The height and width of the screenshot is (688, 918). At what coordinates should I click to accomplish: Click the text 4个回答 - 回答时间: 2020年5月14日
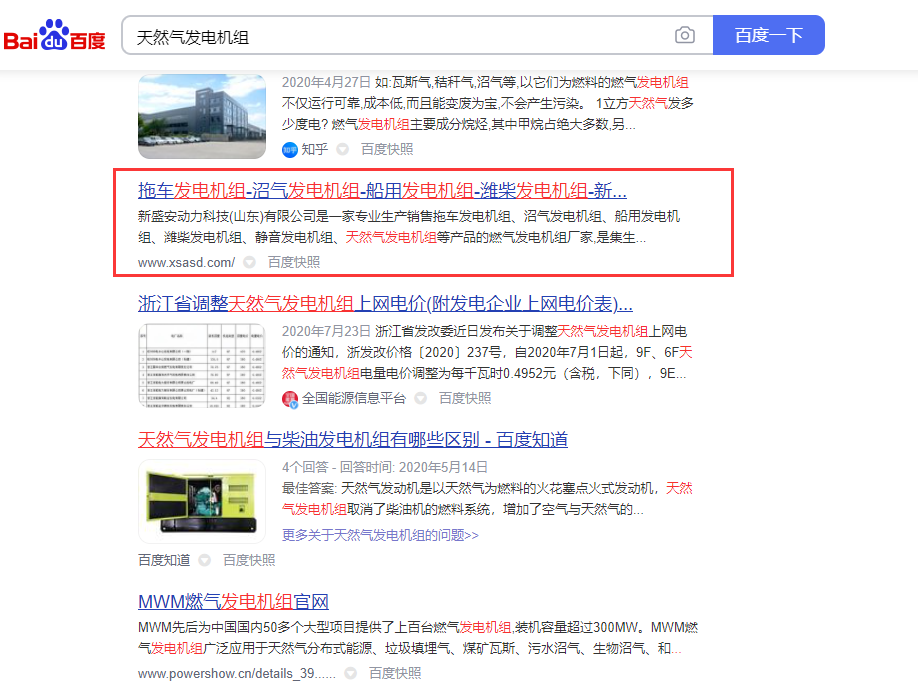click(385, 467)
